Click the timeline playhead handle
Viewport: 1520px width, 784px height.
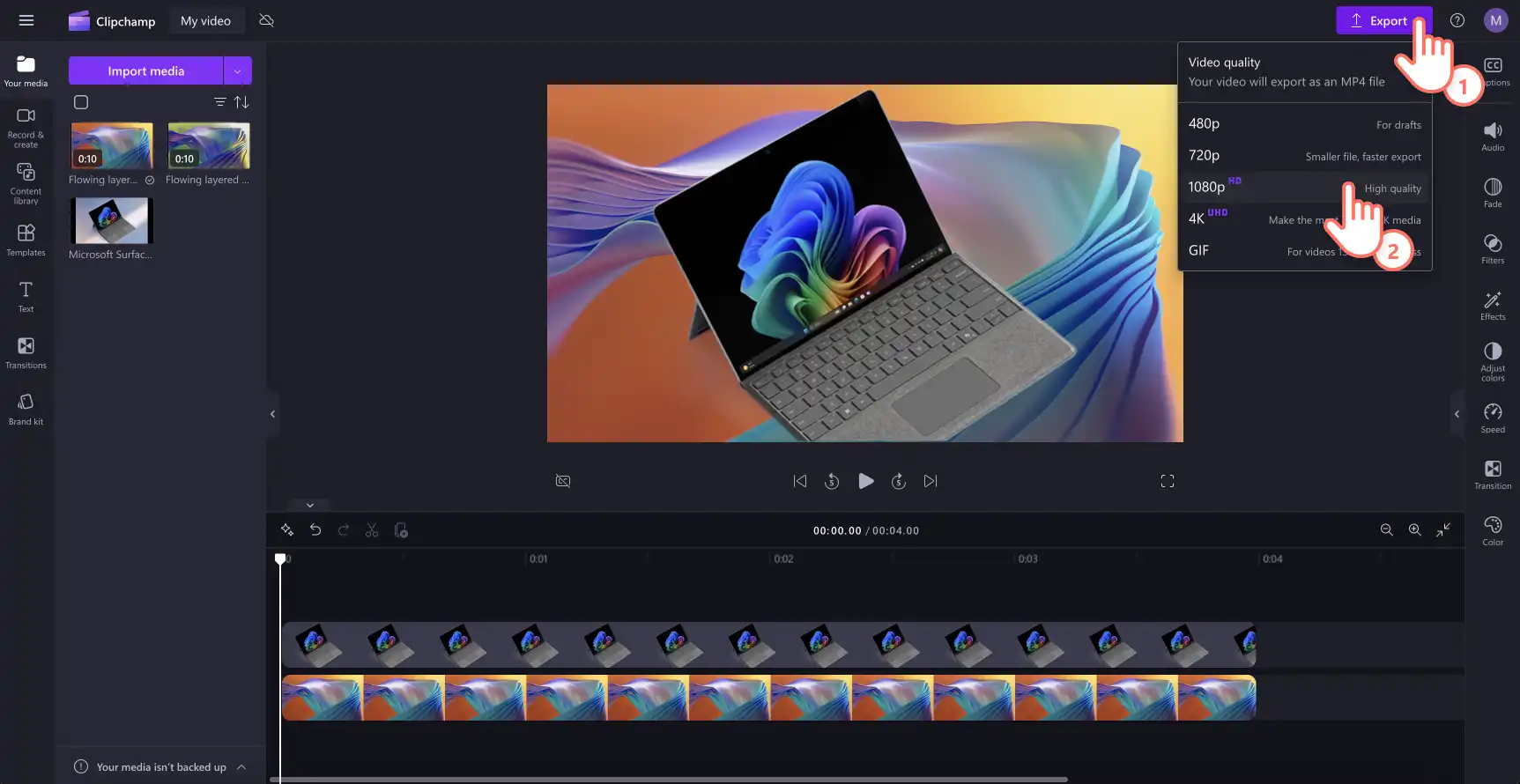coord(280,559)
